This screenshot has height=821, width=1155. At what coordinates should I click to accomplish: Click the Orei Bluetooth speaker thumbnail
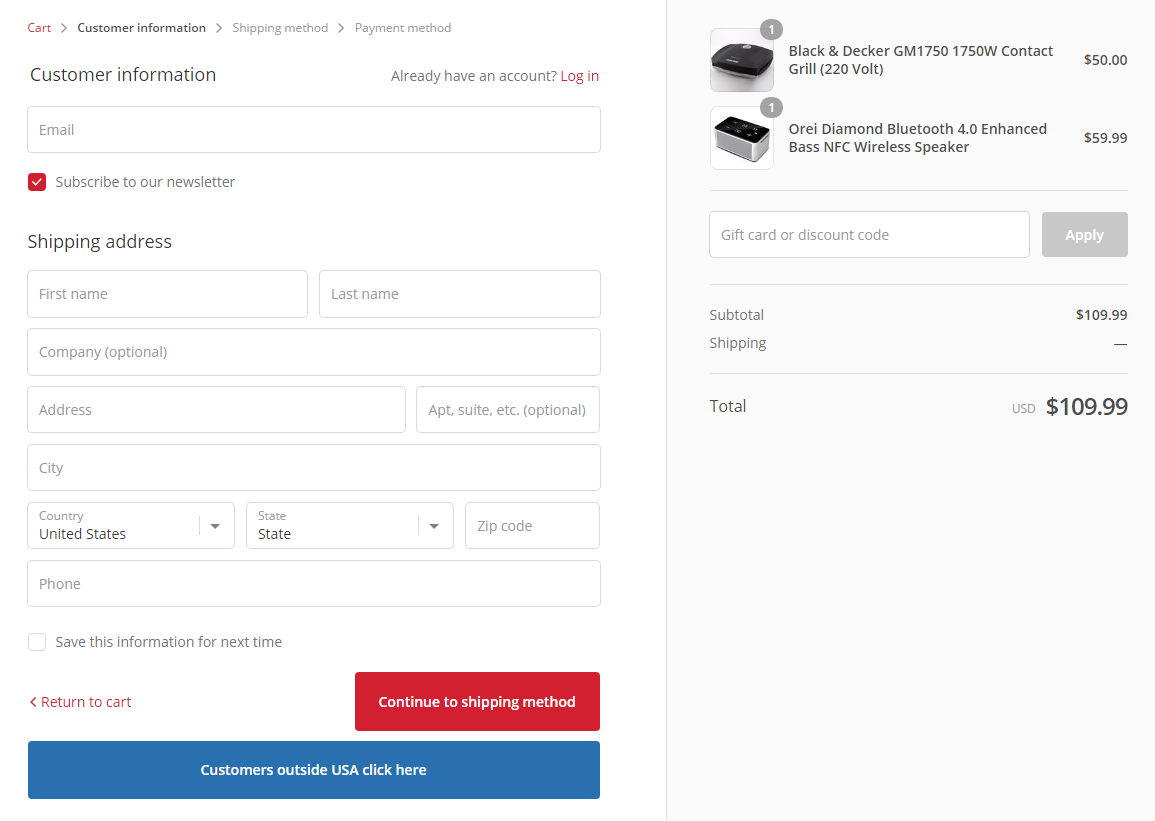point(741,138)
